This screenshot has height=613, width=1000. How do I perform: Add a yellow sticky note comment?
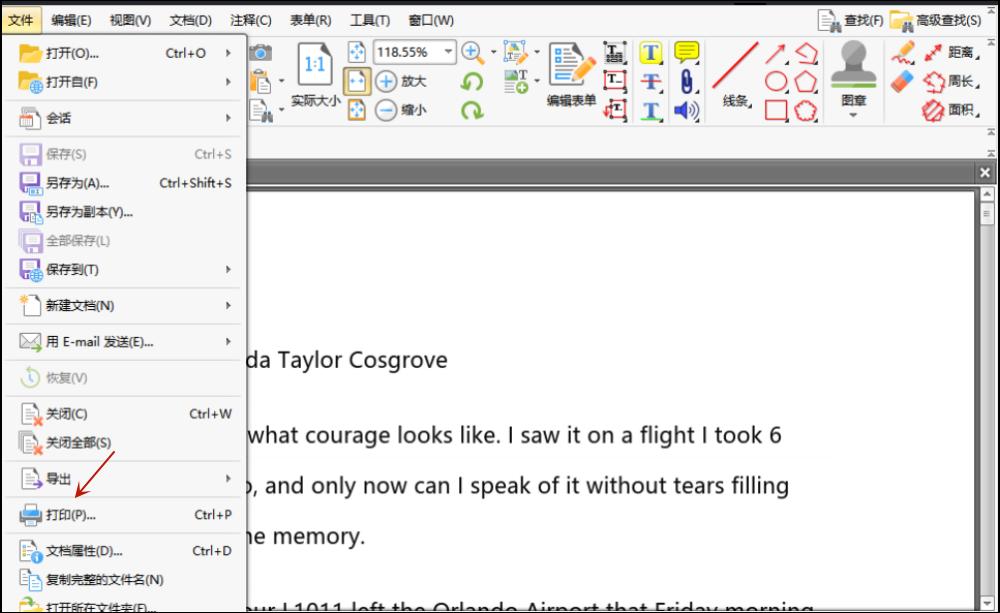(x=686, y=52)
